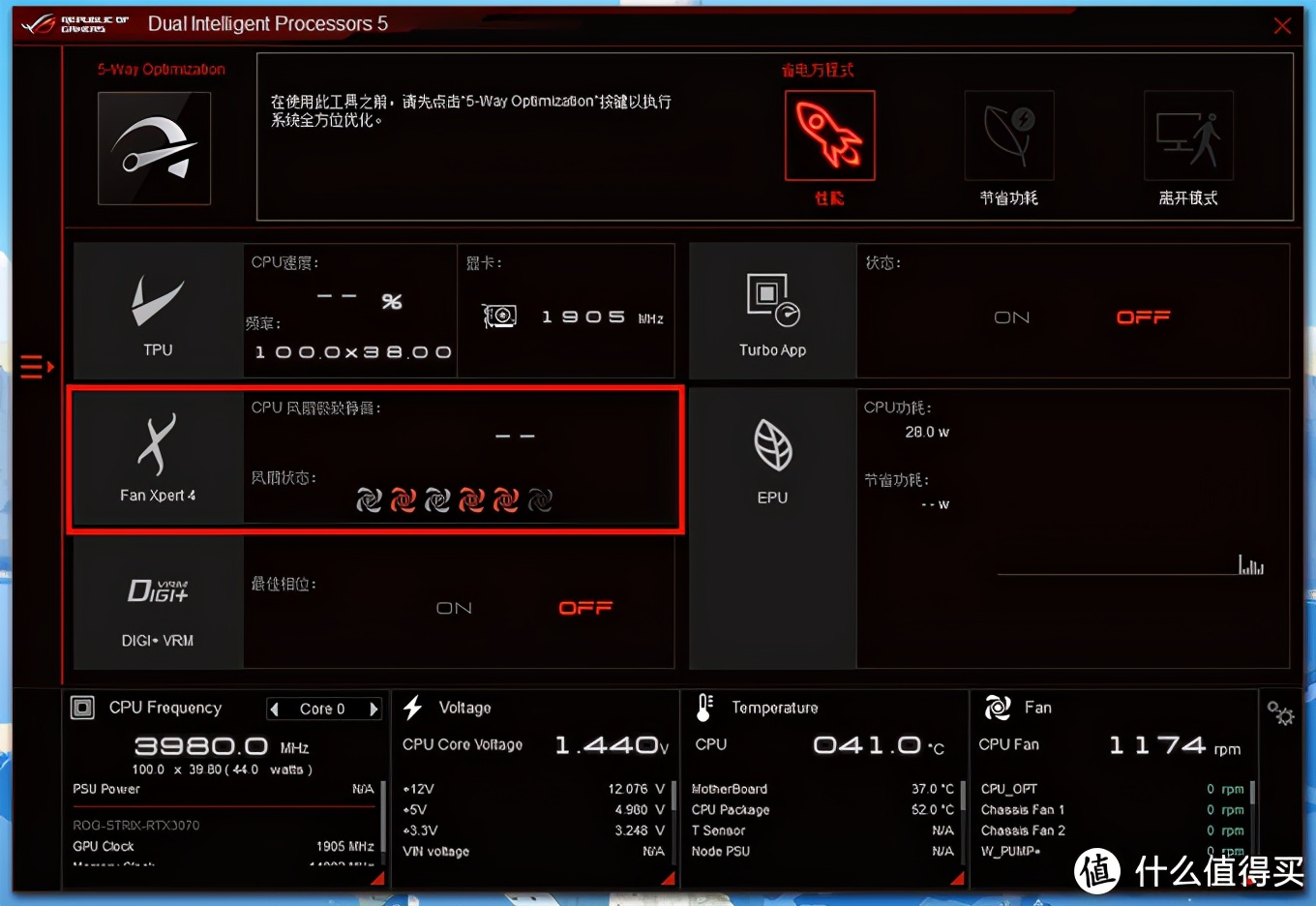Click the 1.440 V CPU Core Voltage value
This screenshot has height=906, width=1316.
(612, 744)
